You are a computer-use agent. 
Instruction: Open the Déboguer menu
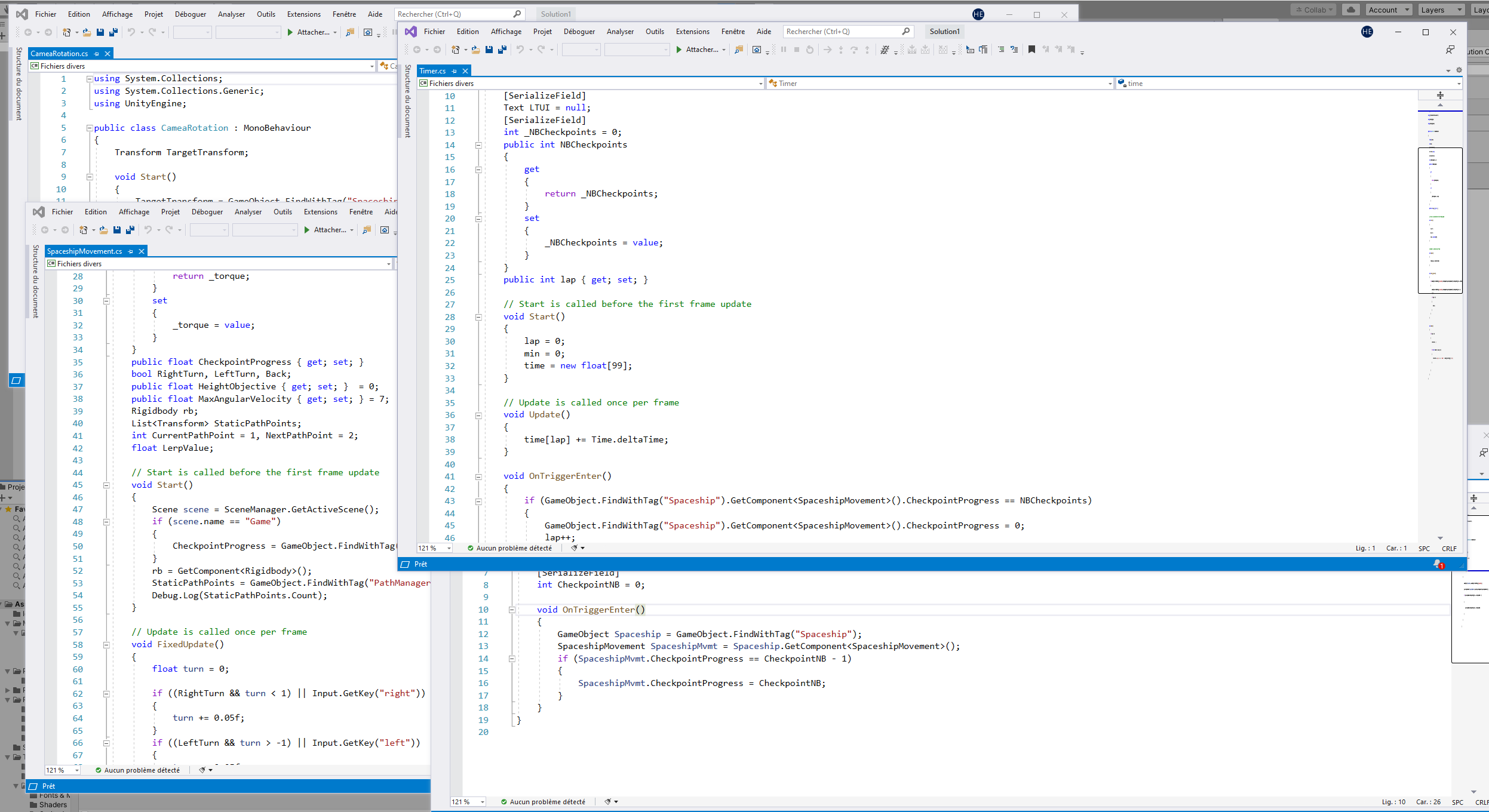tap(578, 31)
